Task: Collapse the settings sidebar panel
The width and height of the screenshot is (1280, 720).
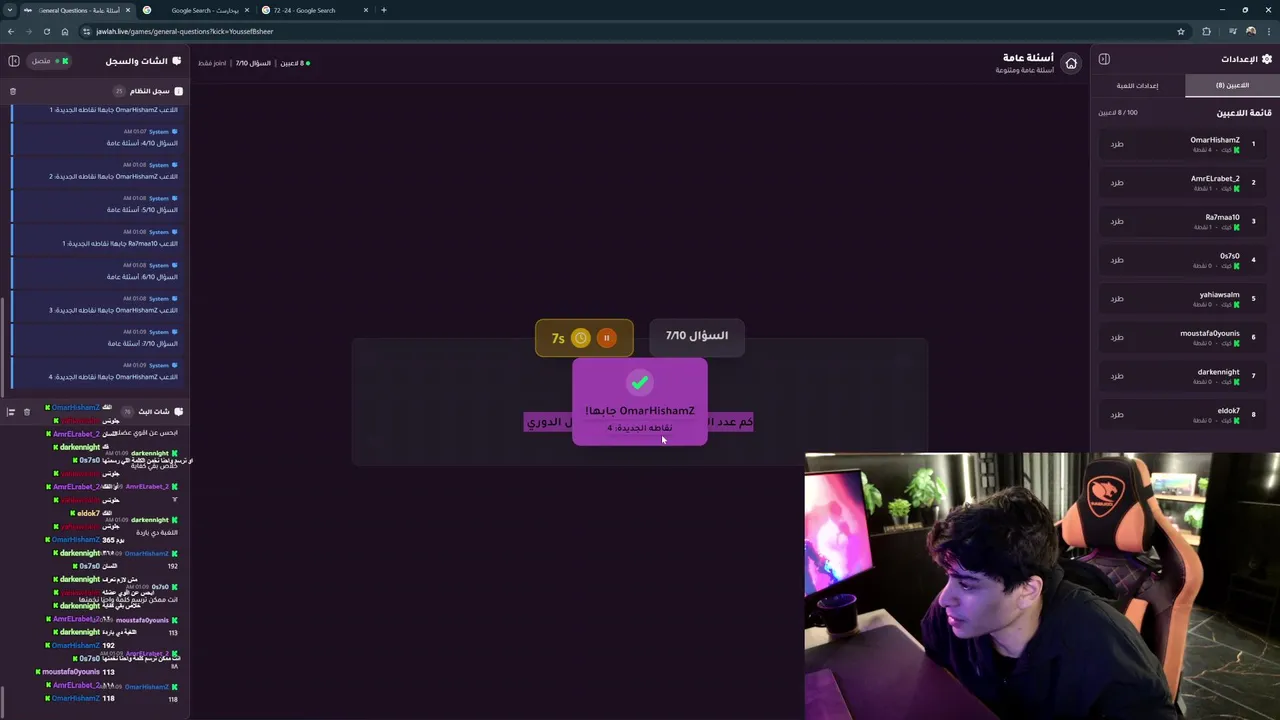Action: (x=1104, y=59)
